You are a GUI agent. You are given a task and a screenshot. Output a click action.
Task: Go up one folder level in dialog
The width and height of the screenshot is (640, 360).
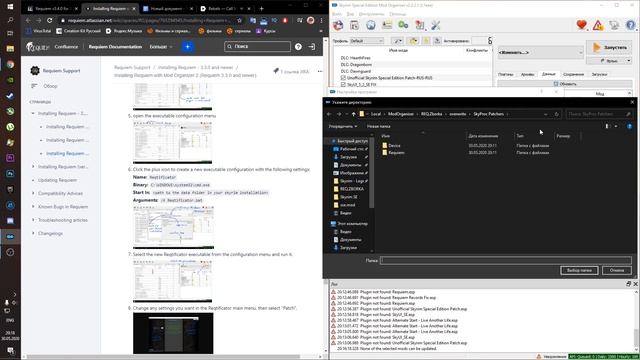(x=353, y=114)
